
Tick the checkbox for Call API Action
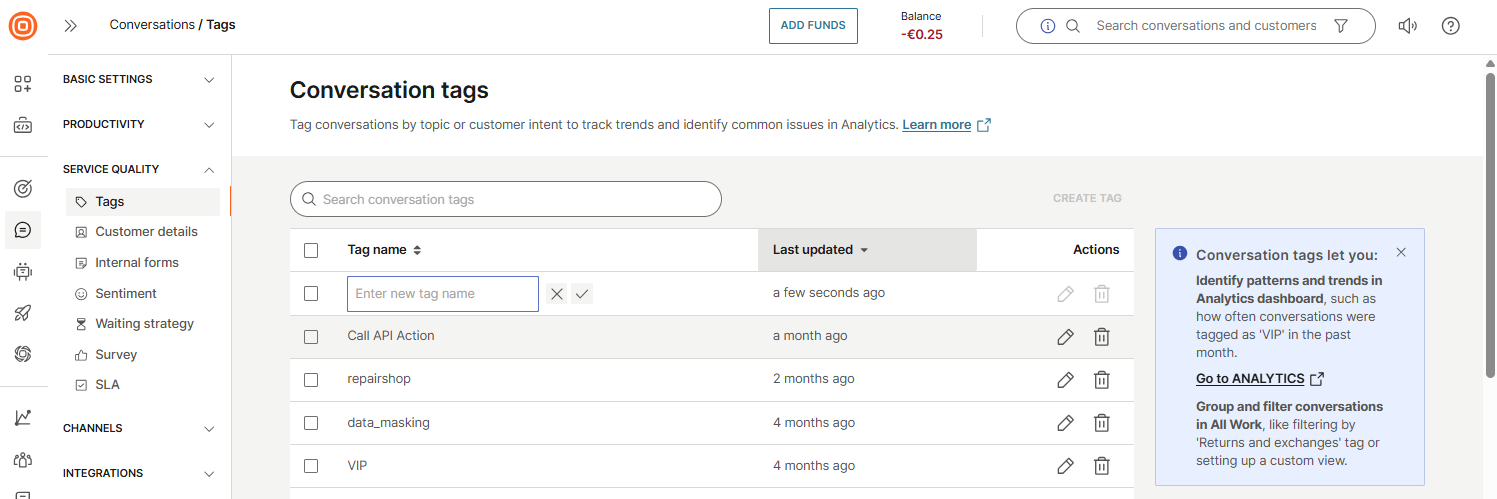[311, 337]
